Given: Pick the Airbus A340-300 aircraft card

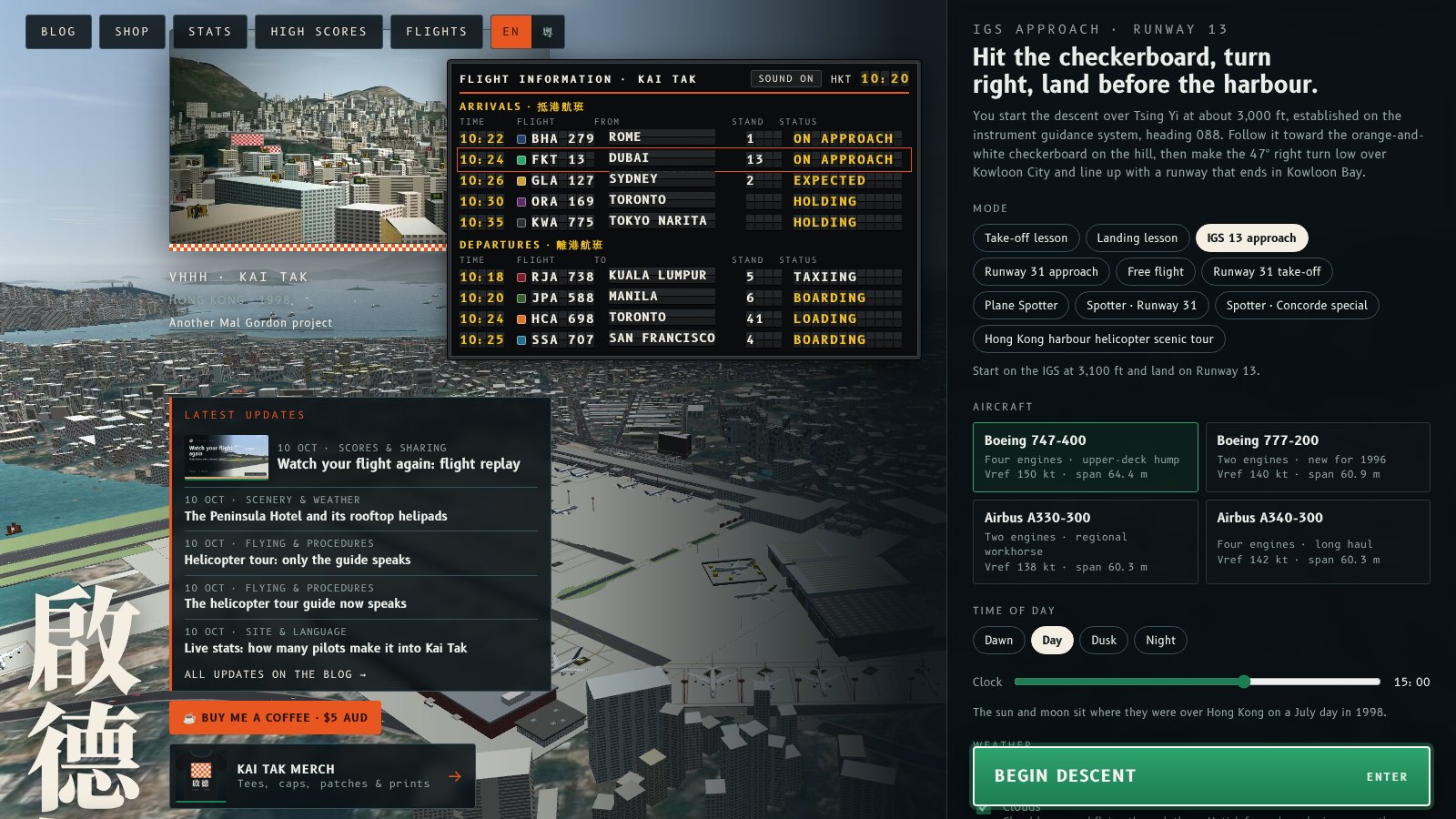Looking at the screenshot, I should click(1318, 541).
